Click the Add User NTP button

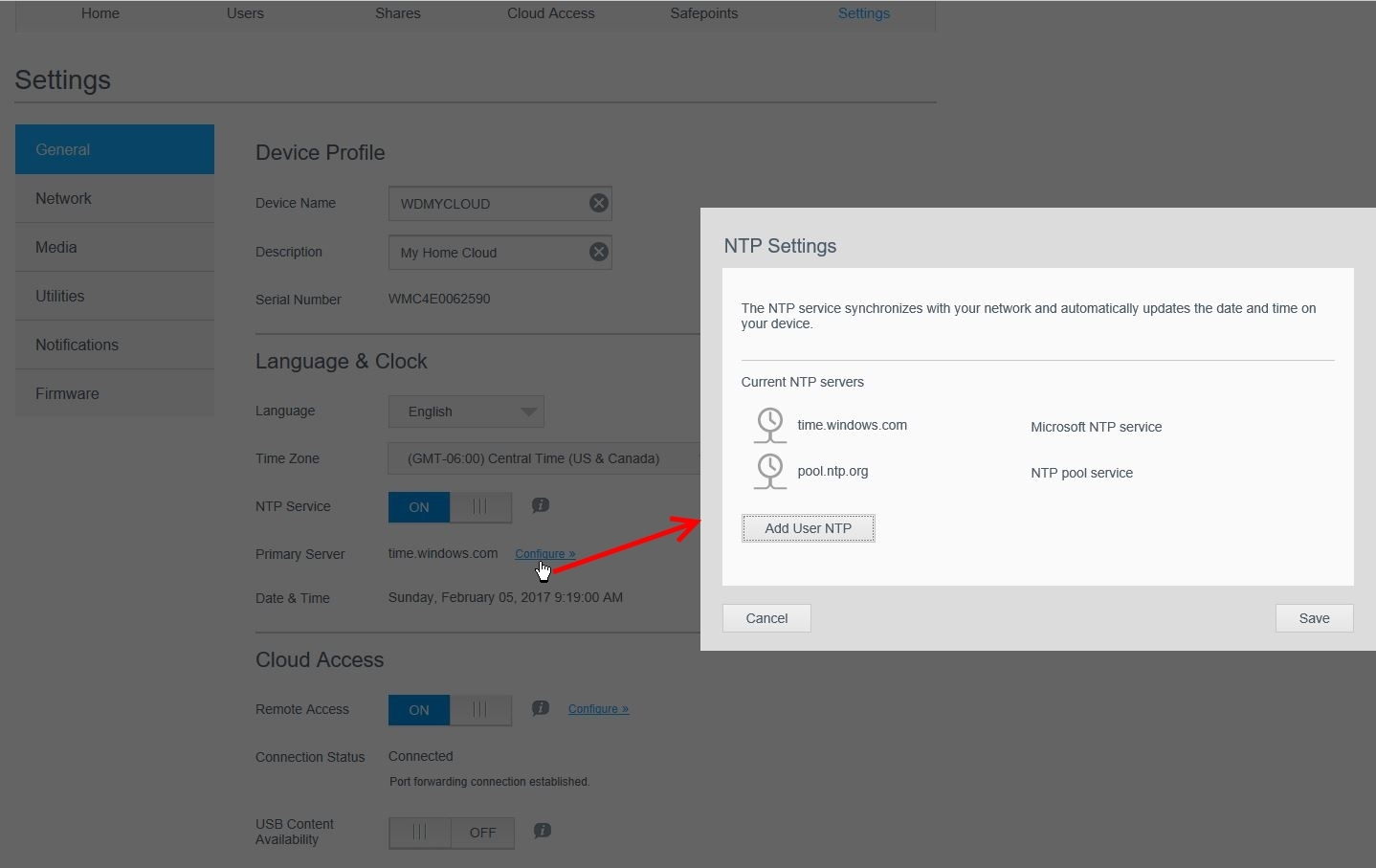[809, 528]
